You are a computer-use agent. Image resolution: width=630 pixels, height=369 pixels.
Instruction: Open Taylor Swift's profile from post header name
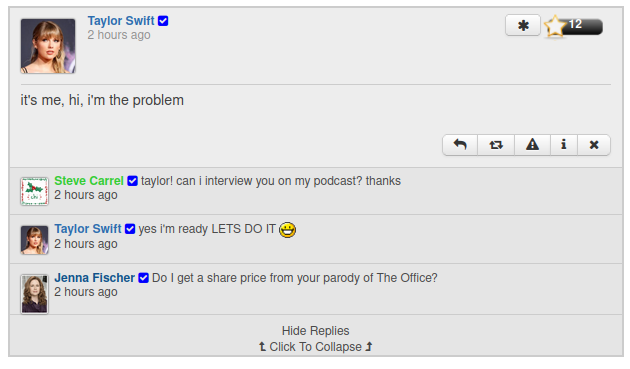point(121,21)
